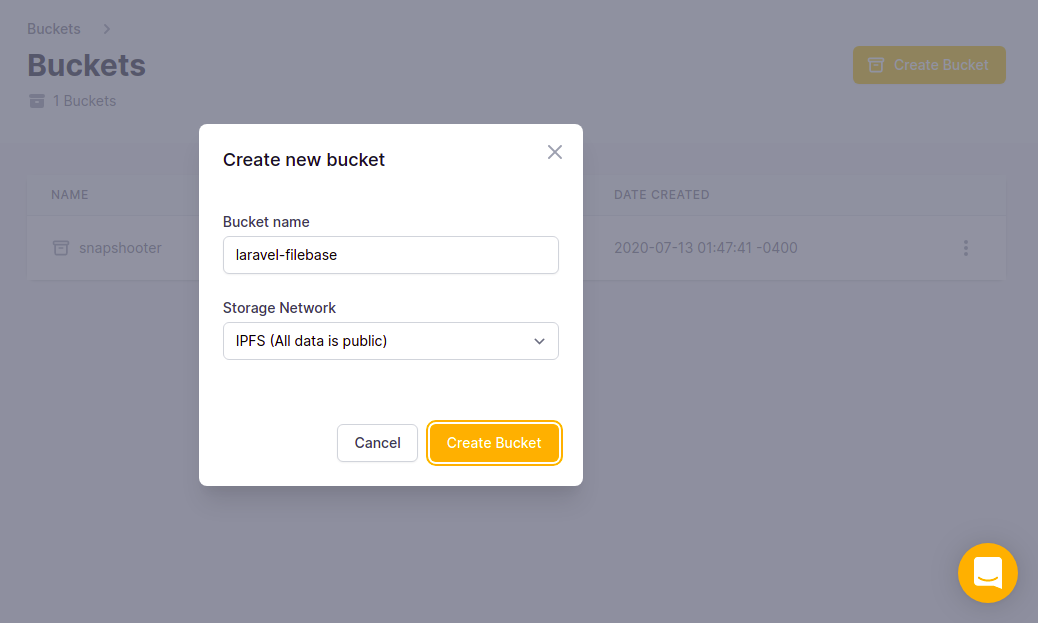Click the snapshooter bucket icon
The width and height of the screenshot is (1038, 623).
tap(61, 248)
